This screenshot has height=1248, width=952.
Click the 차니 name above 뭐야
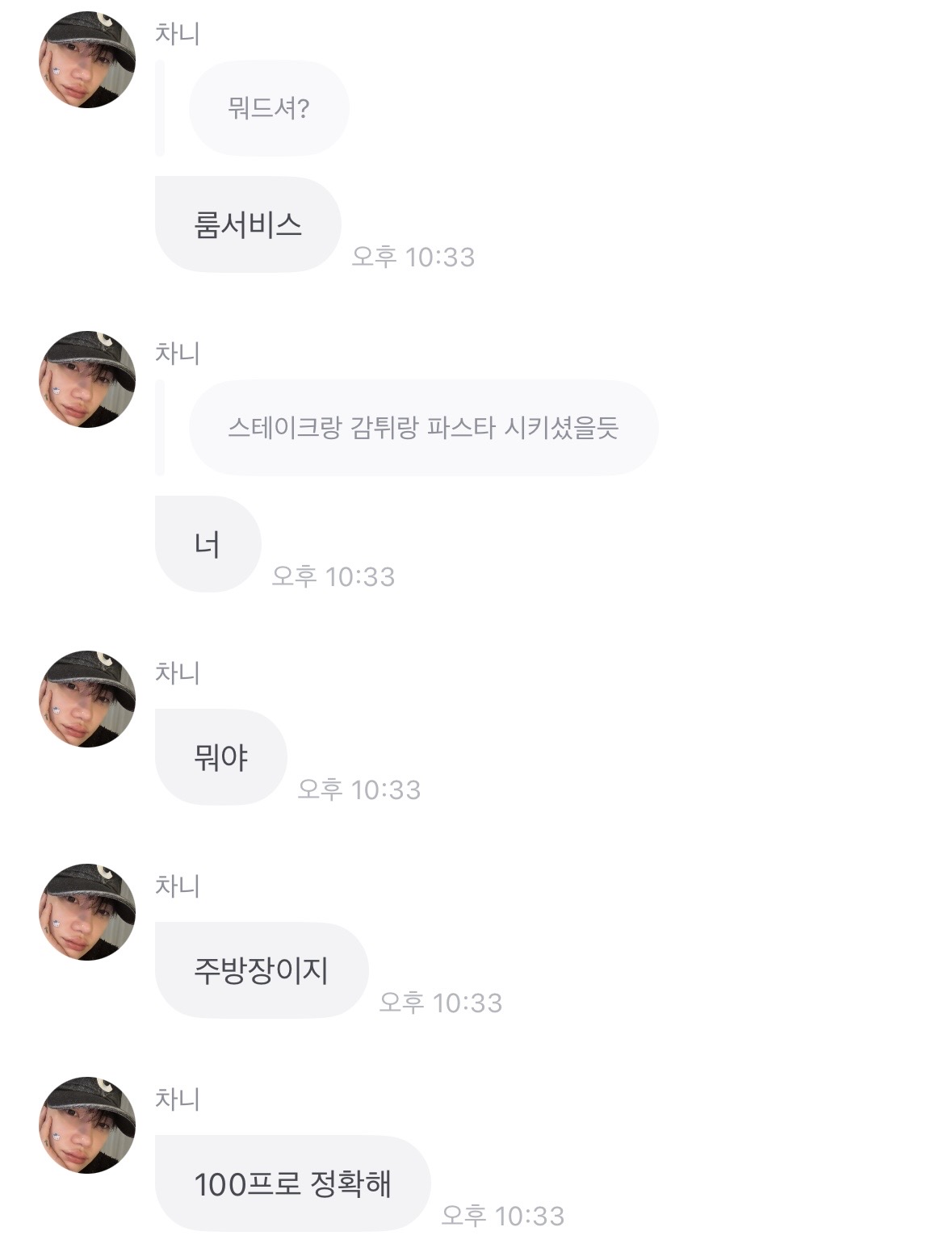[x=178, y=672]
